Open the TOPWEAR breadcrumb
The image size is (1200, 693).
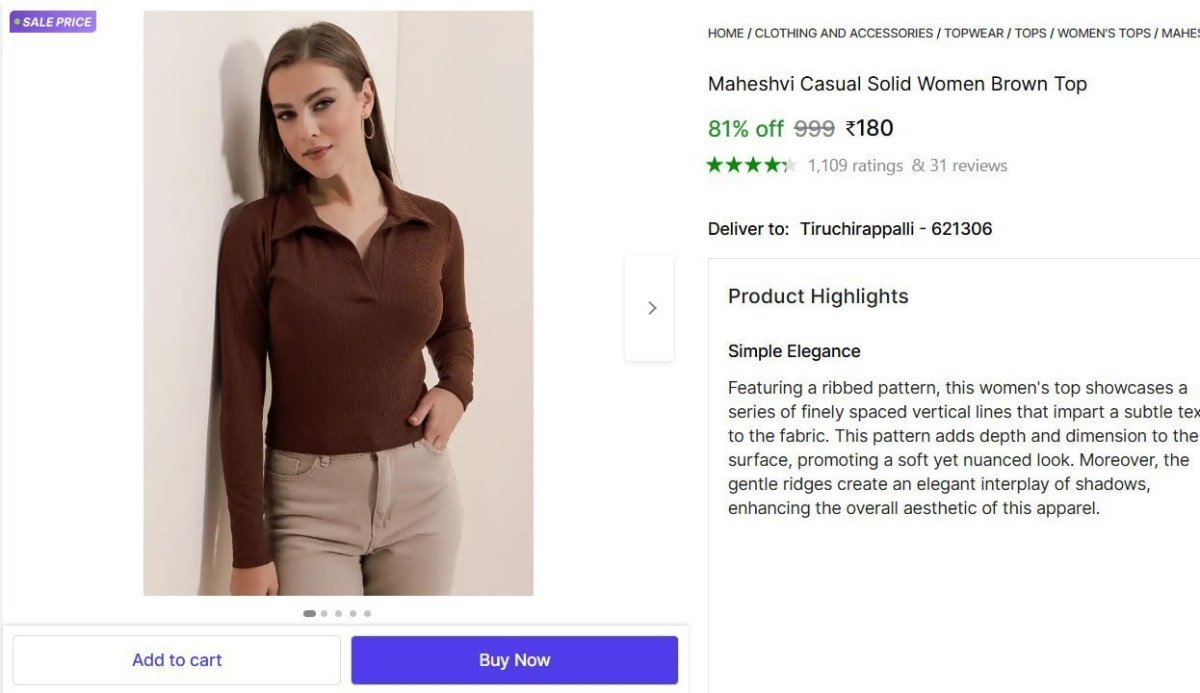(x=973, y=32)
